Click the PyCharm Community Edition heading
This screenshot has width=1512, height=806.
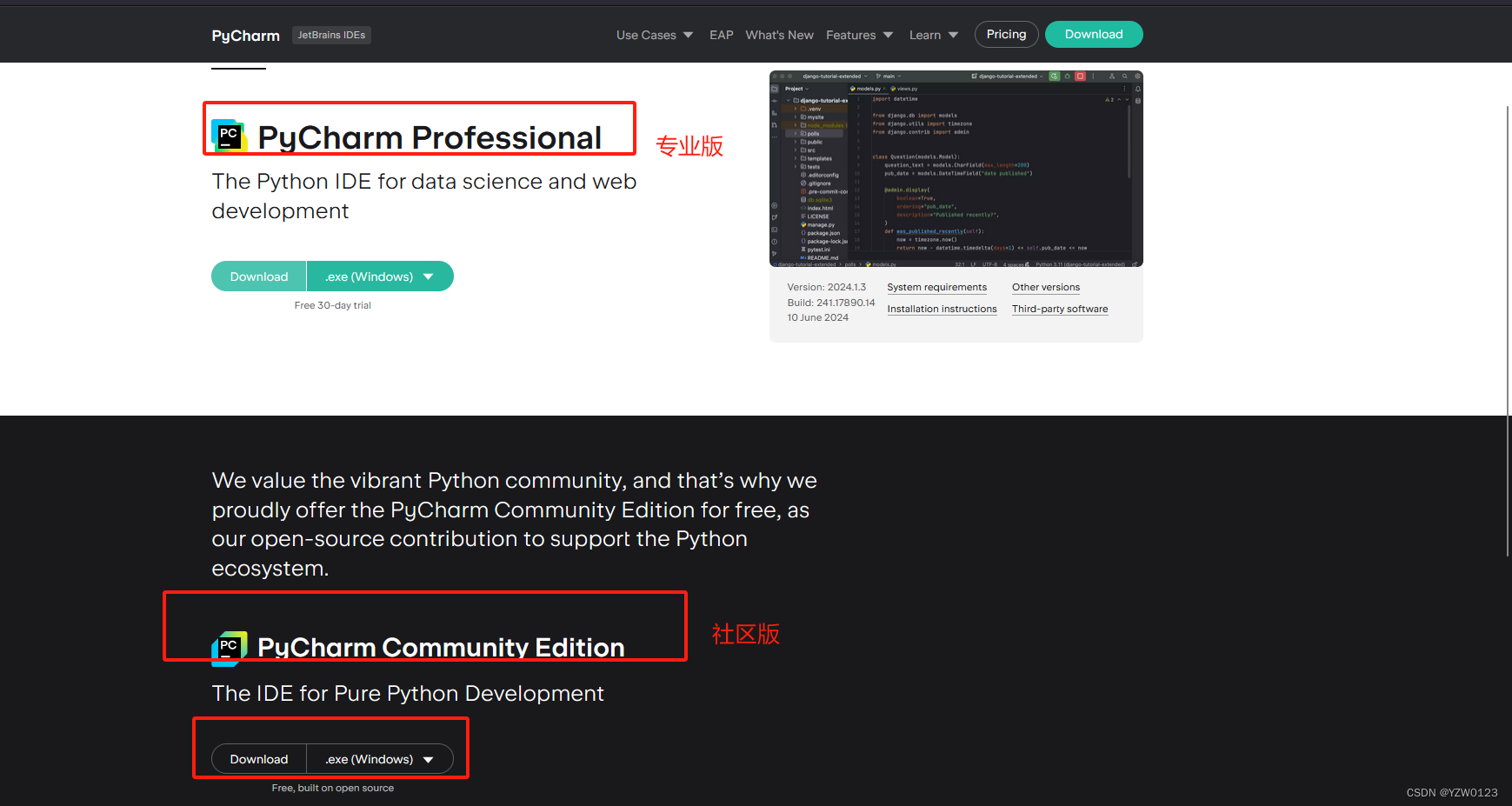click(x=441, y=648)
